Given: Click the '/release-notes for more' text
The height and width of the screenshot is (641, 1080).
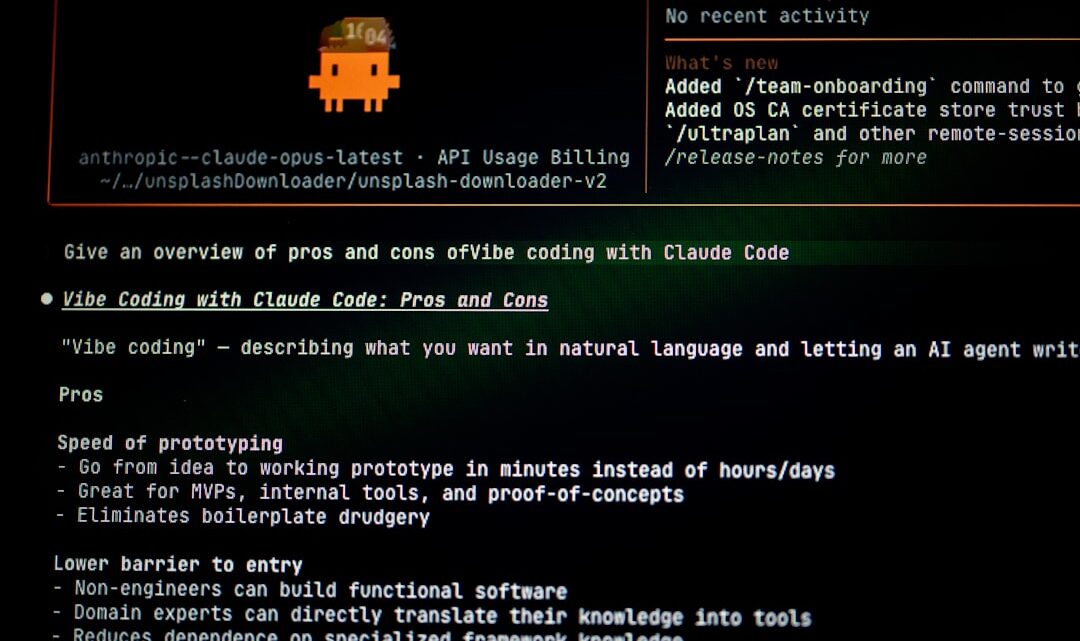Looking at the screenshot, I should [796, 158].
